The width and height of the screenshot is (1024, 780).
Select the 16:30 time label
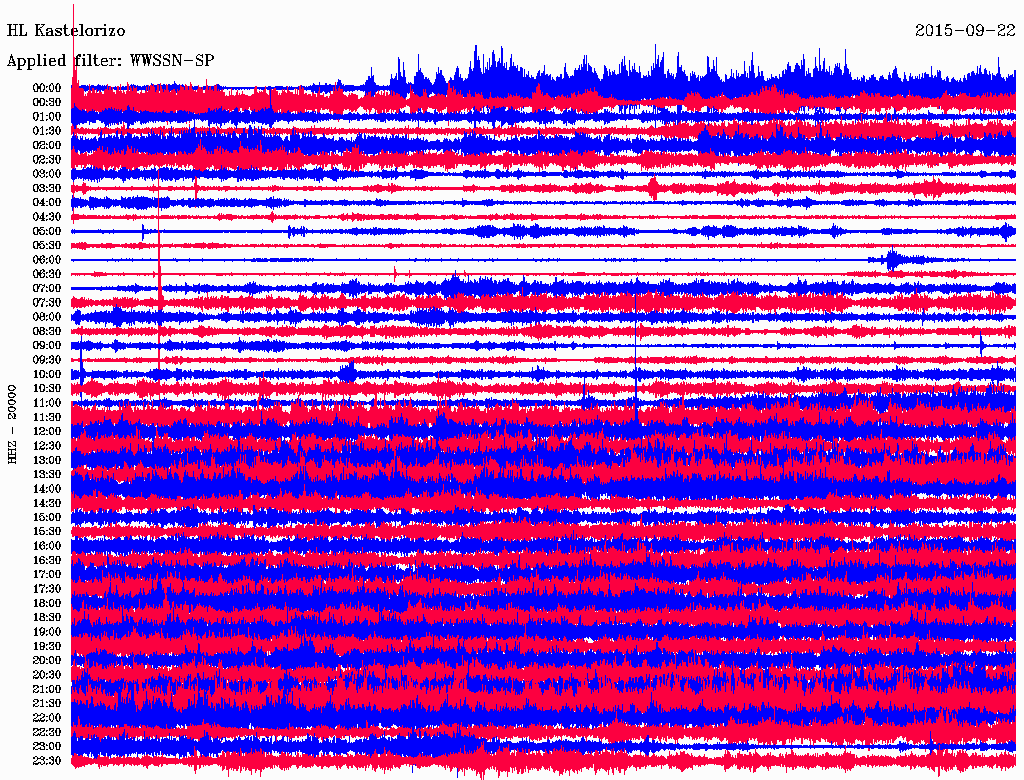point(47,561)
